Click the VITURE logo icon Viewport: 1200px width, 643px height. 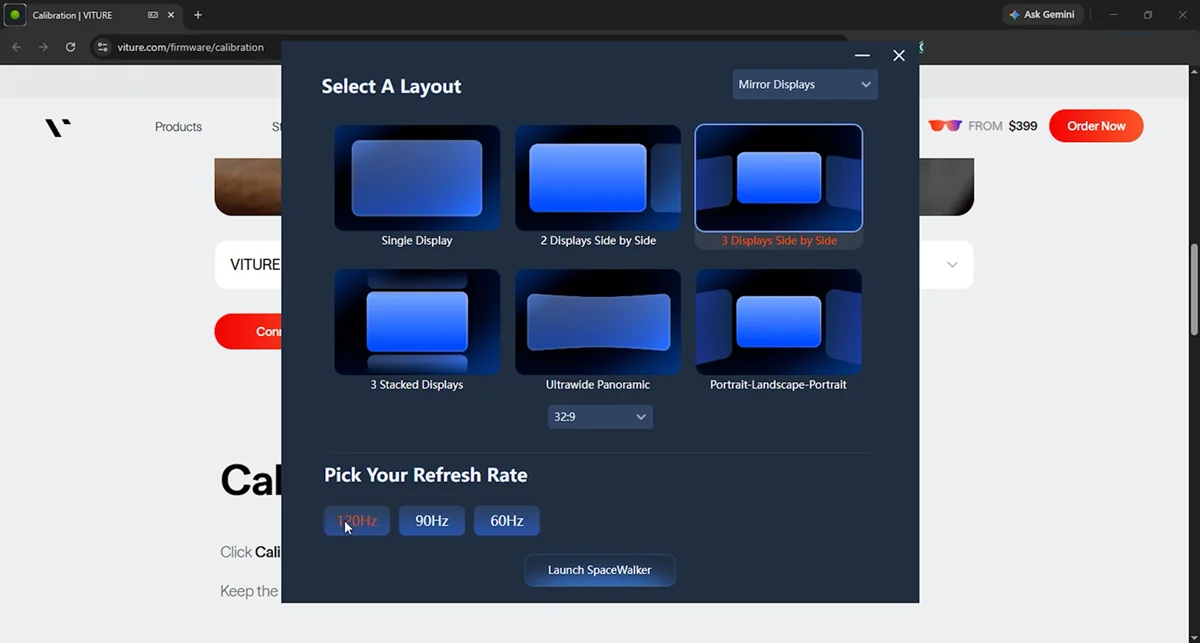58,127
